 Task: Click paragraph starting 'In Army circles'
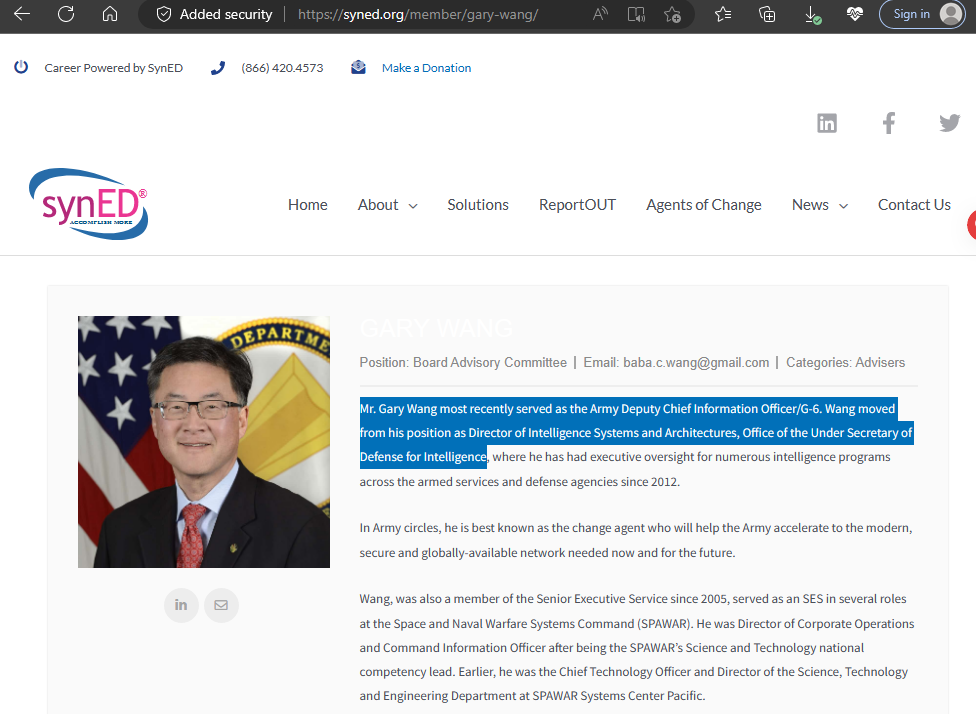[636, 540]
